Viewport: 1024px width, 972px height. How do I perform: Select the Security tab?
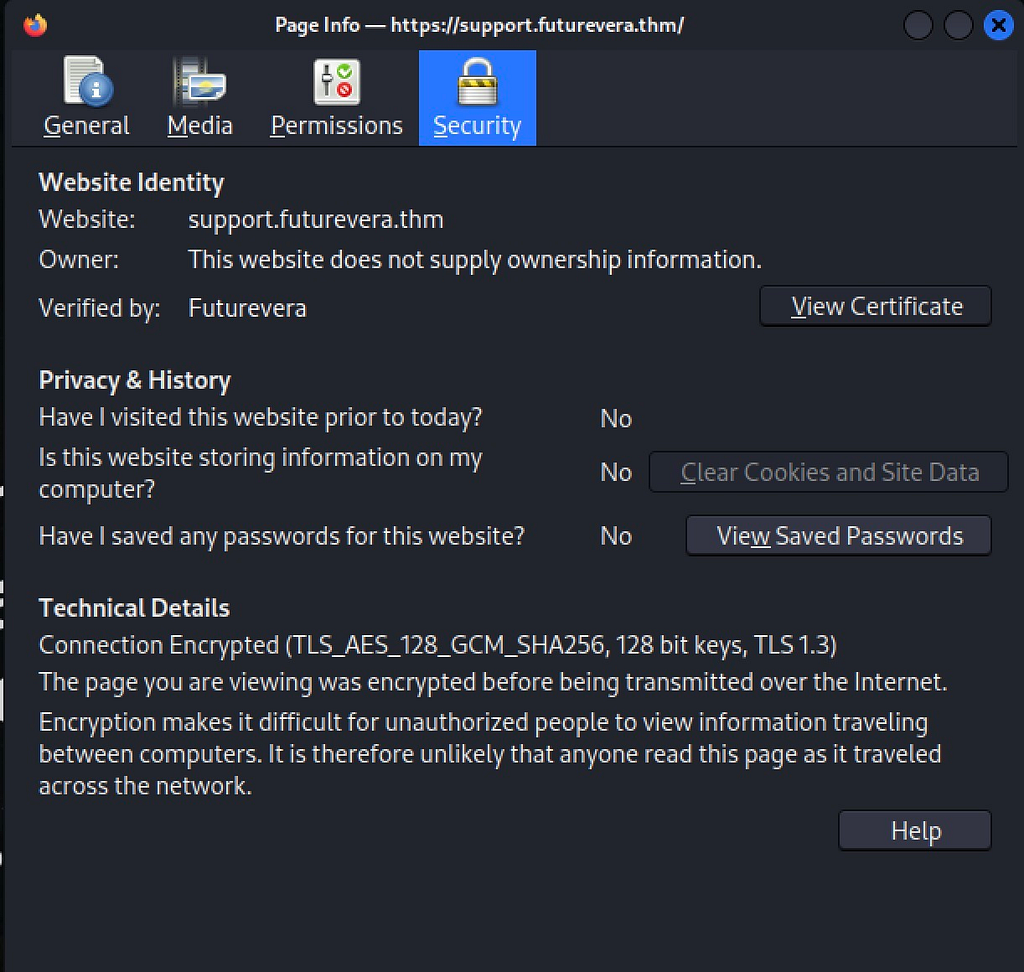click(477, 98)
